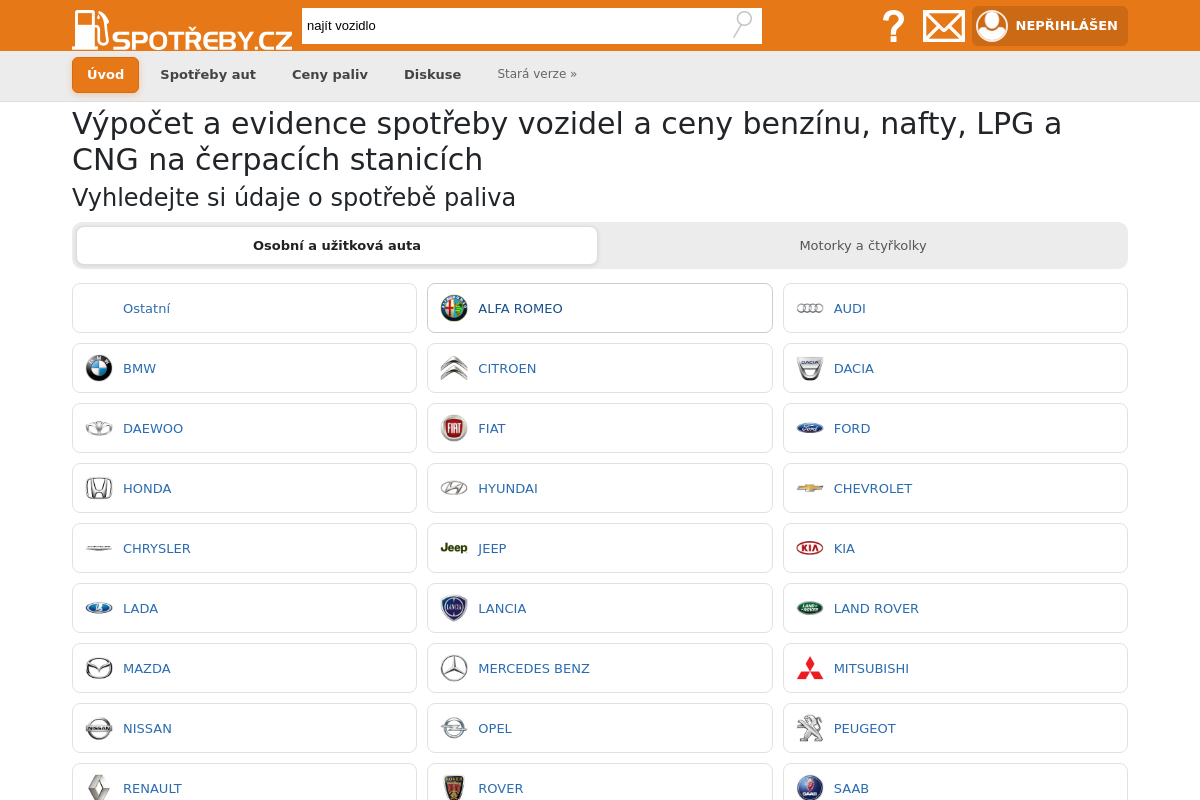Open the DAEWOO text link
The width and height of the screenshot is (1200, 800).
(x=153, y=428)
